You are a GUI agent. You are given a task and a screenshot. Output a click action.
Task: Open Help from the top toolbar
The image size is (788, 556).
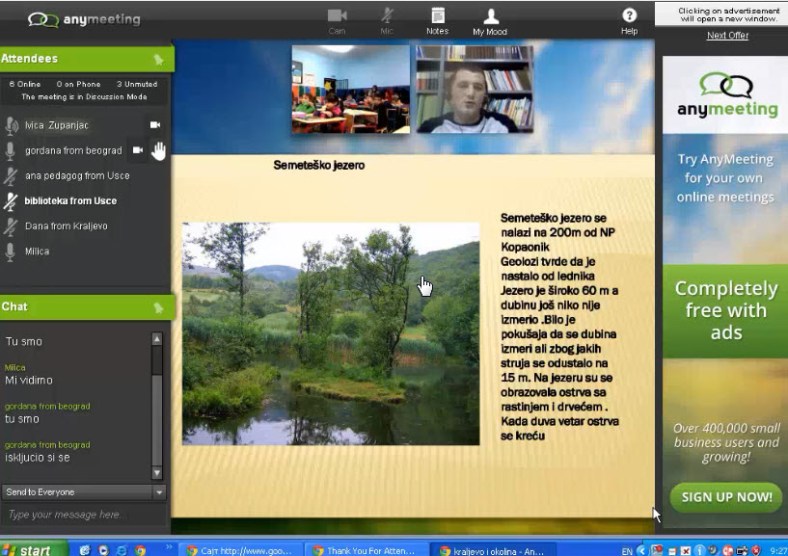point(629,18)
